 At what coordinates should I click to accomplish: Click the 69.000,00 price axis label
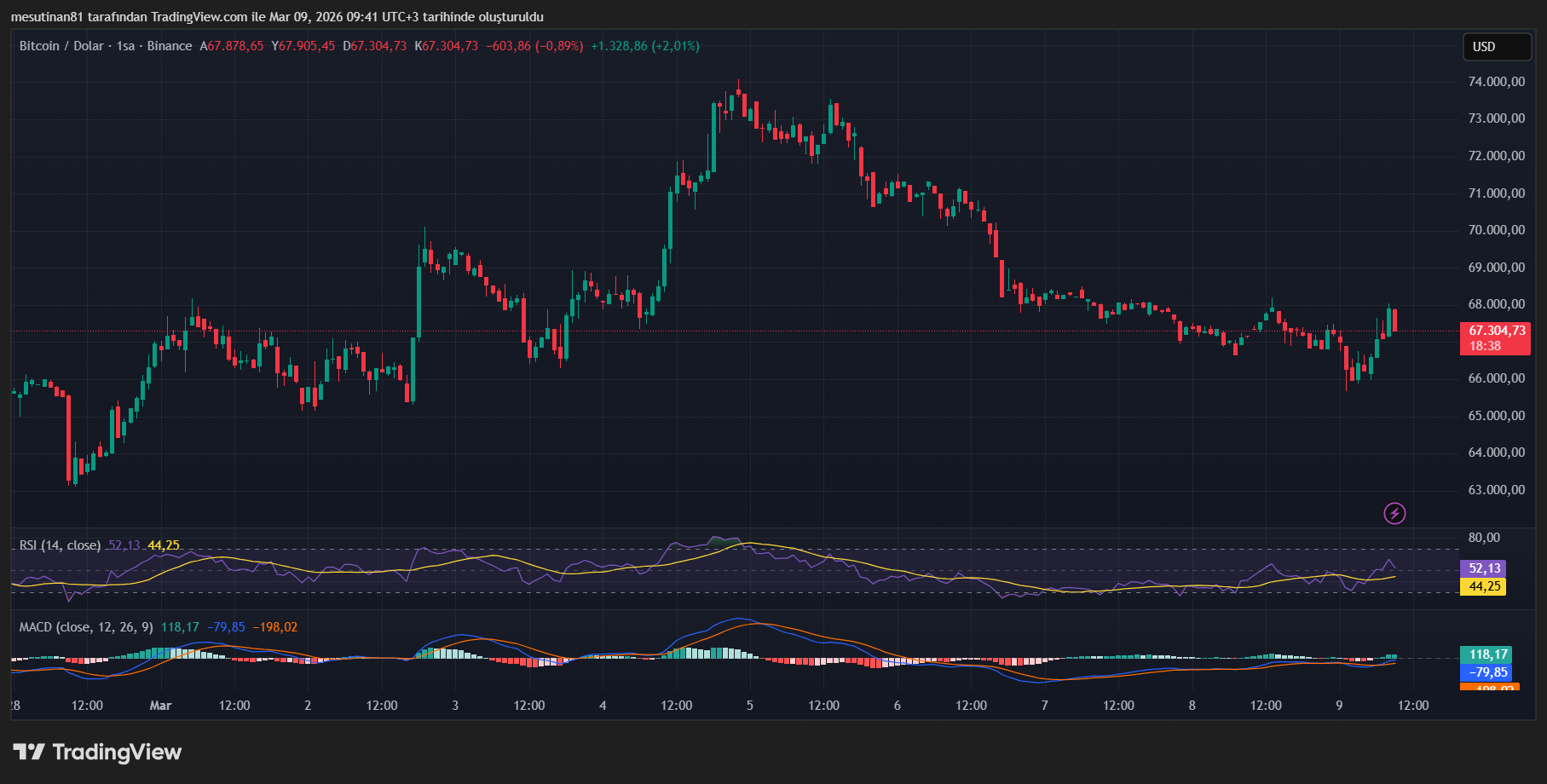click(x=1497, y=268)
